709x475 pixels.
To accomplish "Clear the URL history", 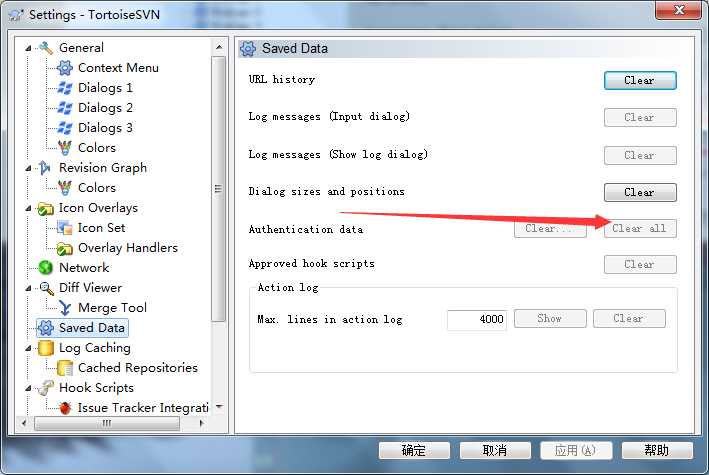I will pos(640,81).
